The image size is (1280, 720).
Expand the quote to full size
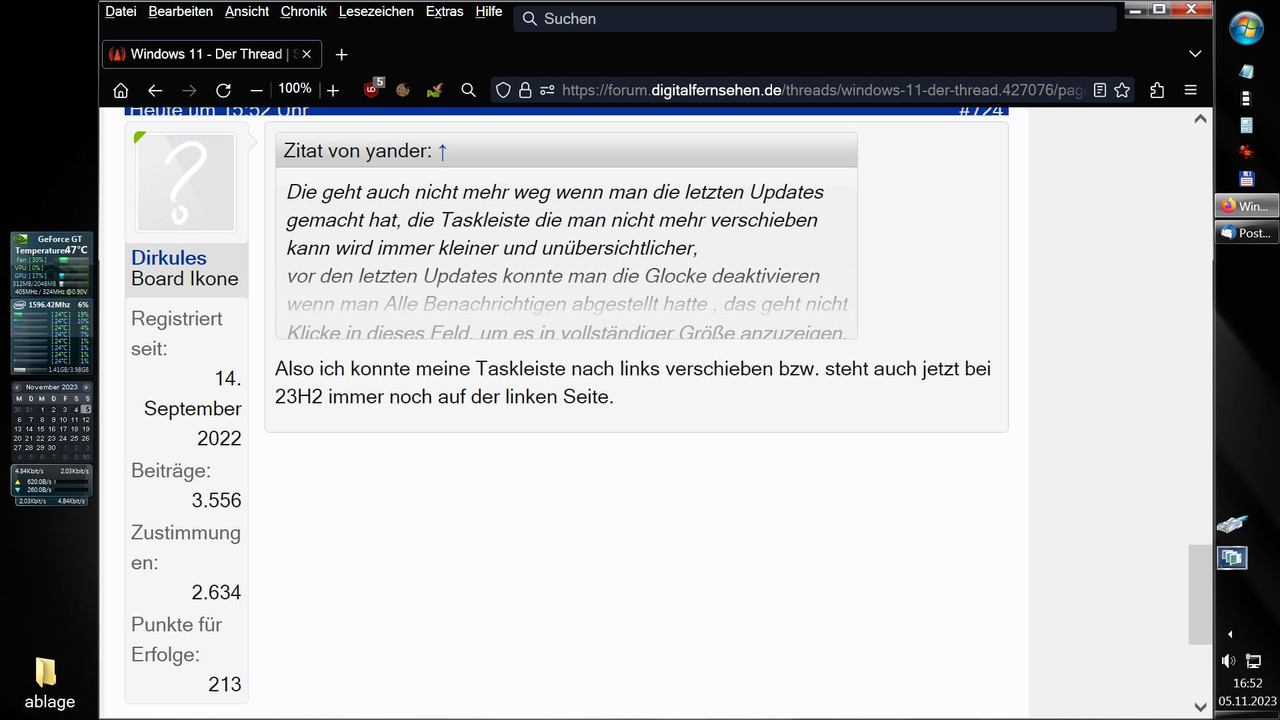(x=566, y=332)
